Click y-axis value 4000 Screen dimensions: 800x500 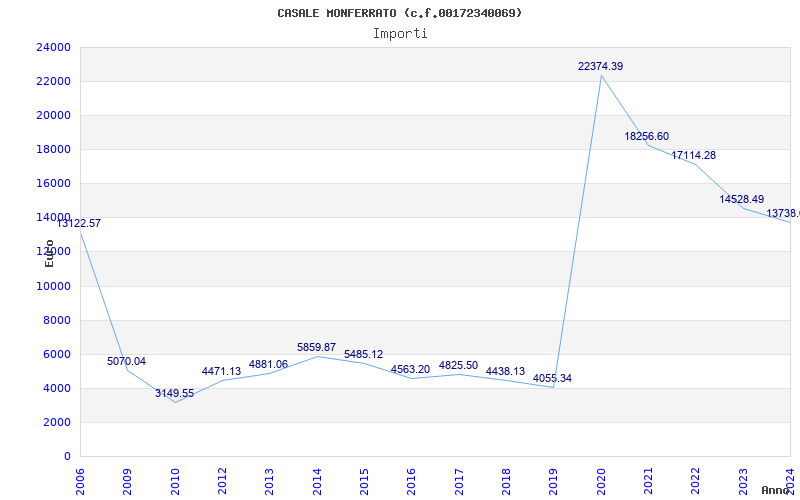point(56,388)
